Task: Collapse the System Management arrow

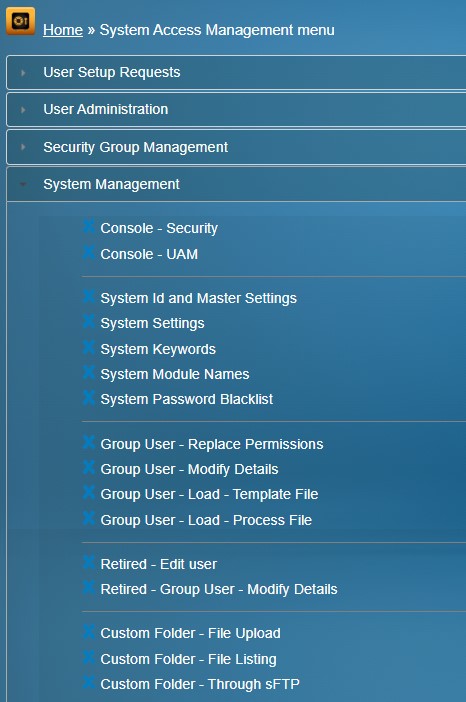Action: [23, 184]
